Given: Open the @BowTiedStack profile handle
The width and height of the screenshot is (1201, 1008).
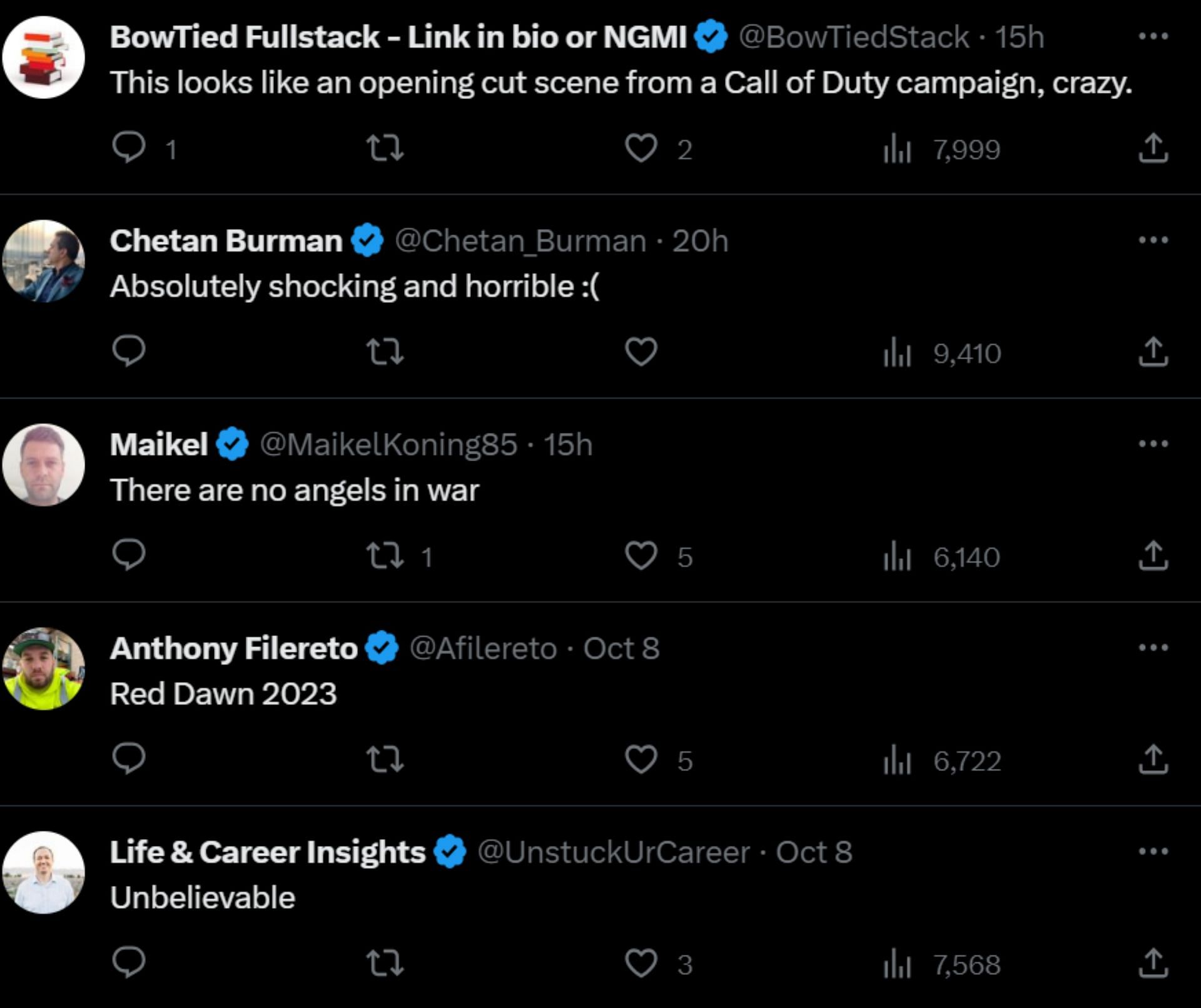Looking at the screenshot, I should [853, 37].
